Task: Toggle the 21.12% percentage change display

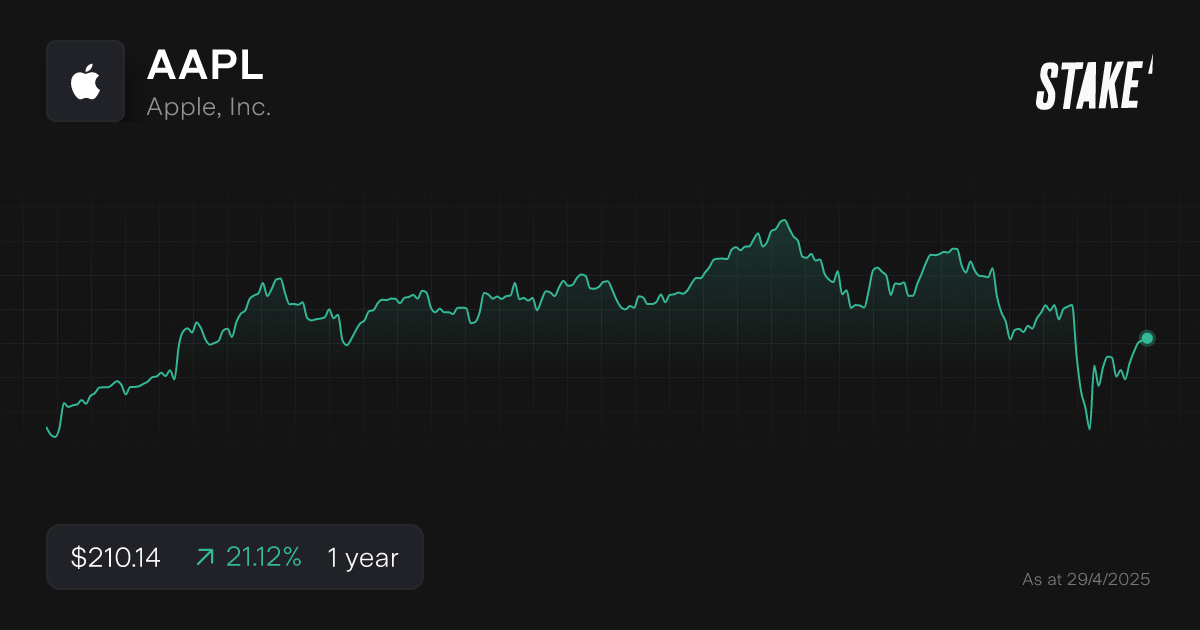Action: [264, 557]
